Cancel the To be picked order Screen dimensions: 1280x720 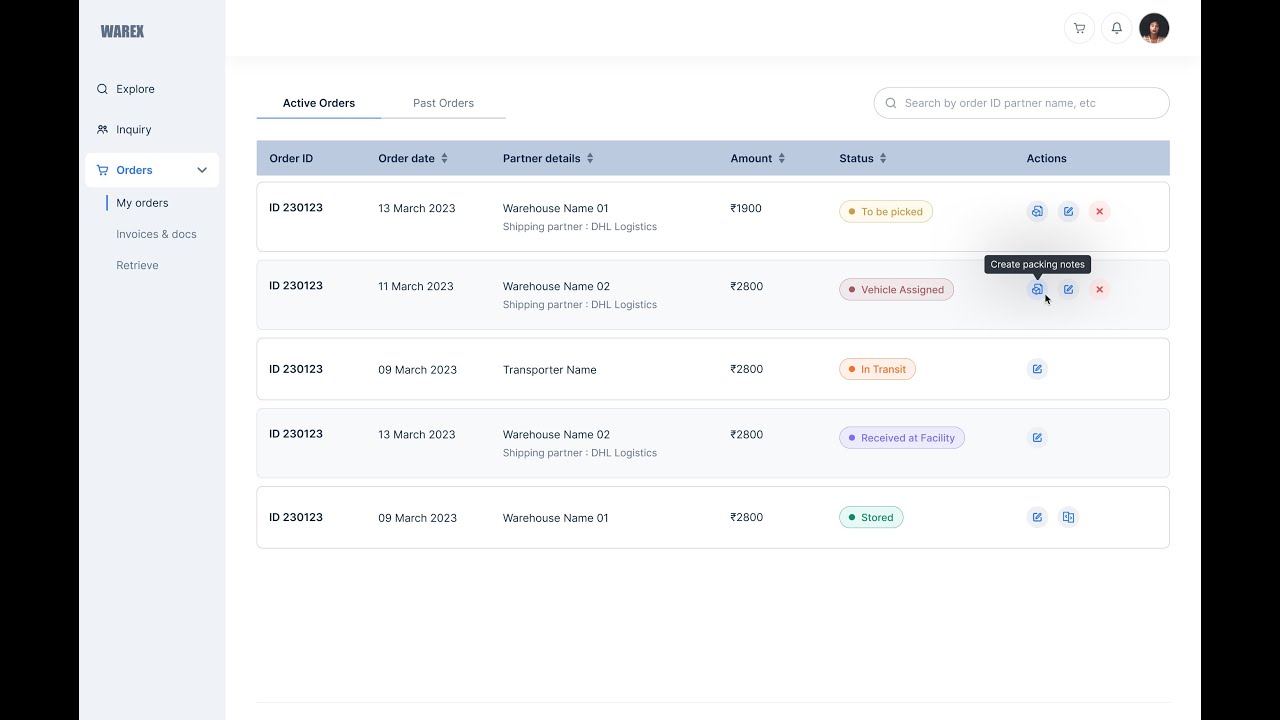pyautogui.click(x=1099, y=212)
